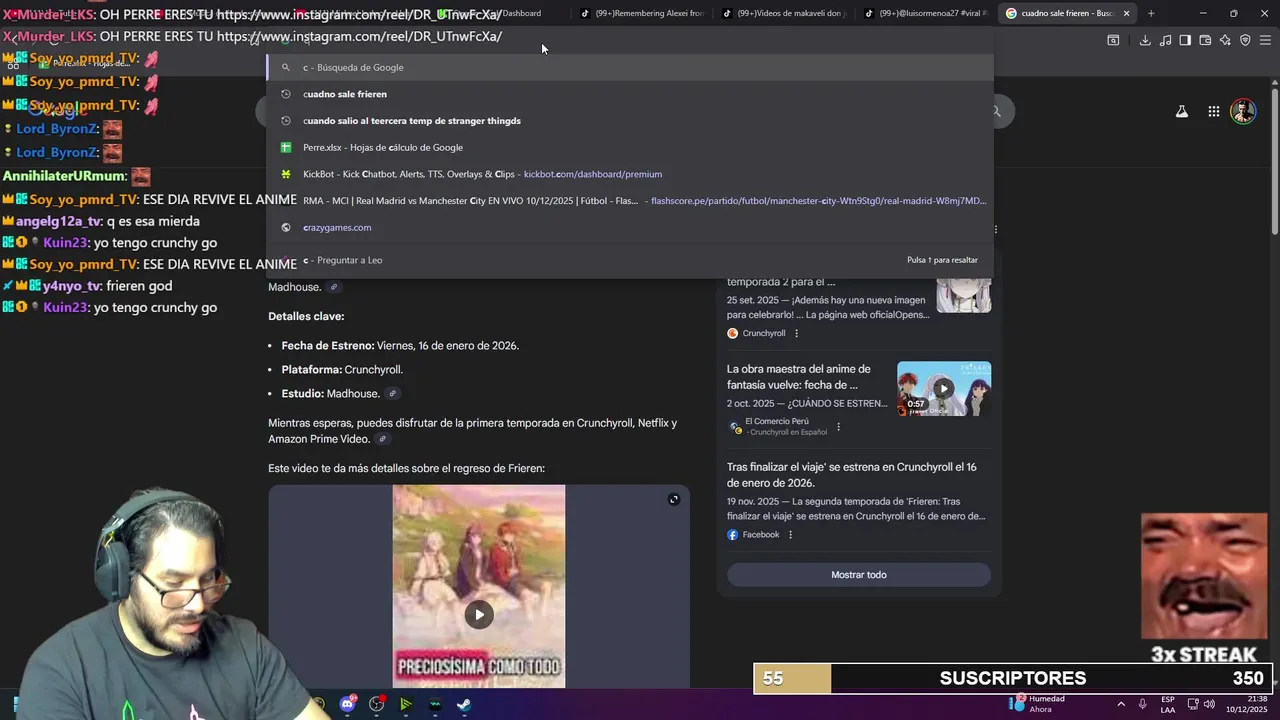Open the Facebook source link

(x=753, y=535)
